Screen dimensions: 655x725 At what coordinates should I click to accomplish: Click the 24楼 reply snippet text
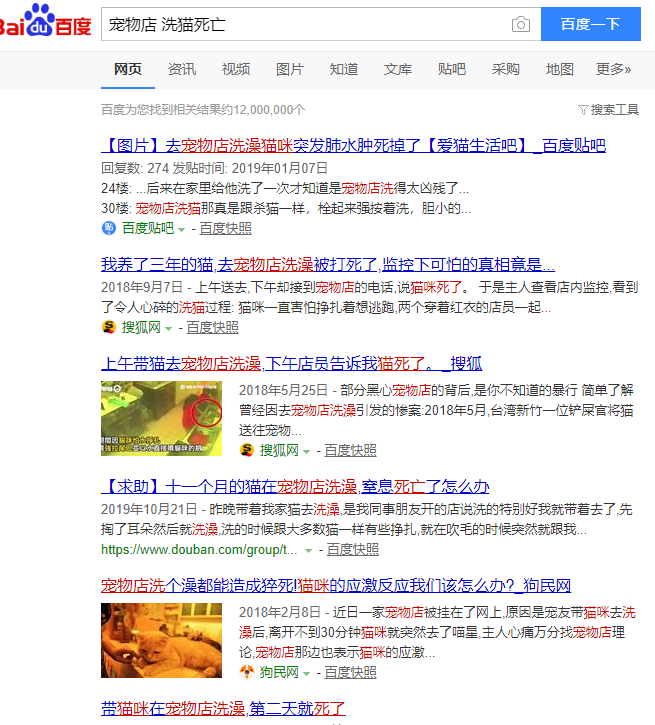tap(285, 188)
